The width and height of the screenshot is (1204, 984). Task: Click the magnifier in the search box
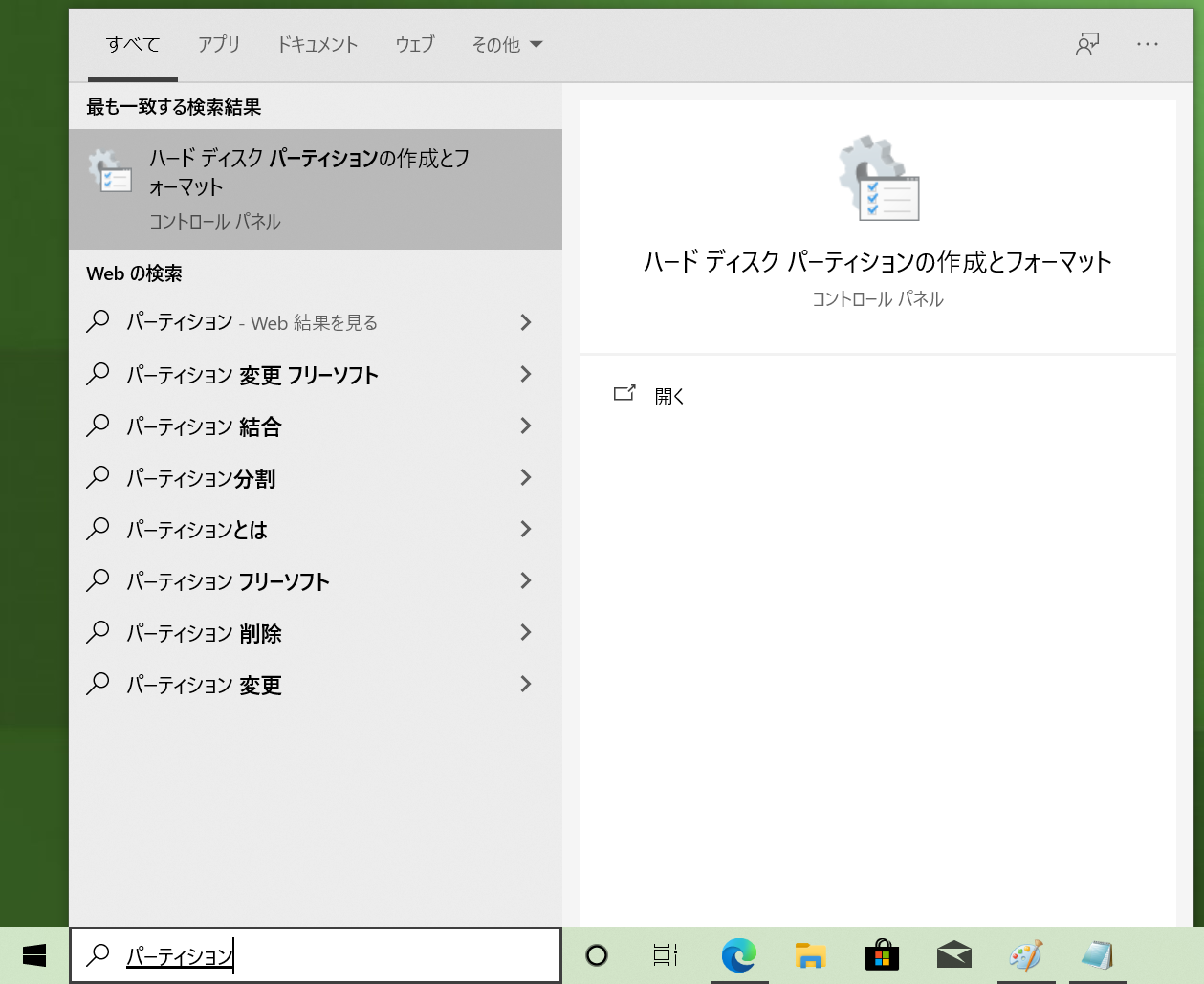point(98,954)
